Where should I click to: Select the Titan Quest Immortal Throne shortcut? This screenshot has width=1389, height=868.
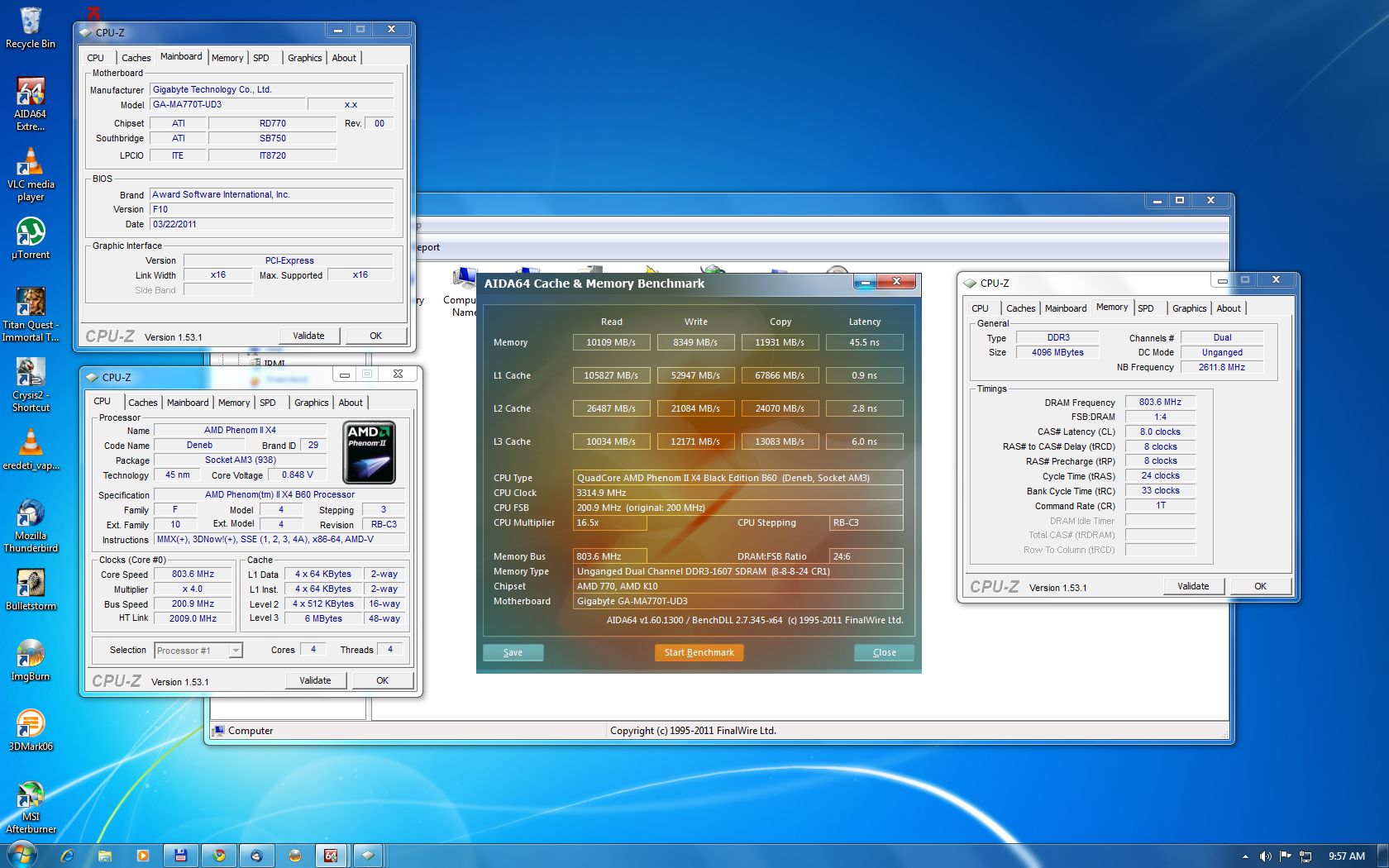pos(31,314)
